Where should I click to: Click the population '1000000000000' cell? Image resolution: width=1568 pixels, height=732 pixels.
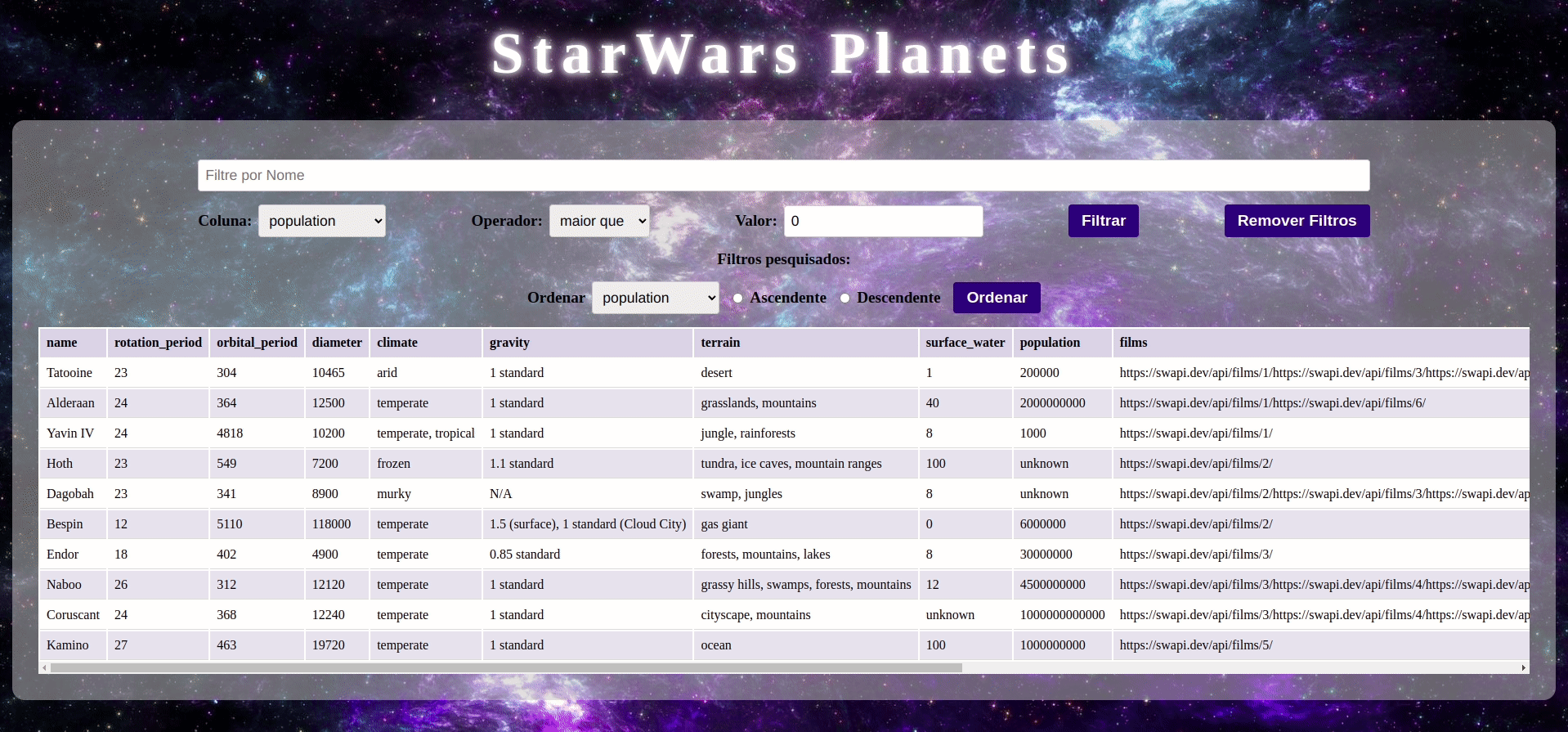(x=1063, y=615)
